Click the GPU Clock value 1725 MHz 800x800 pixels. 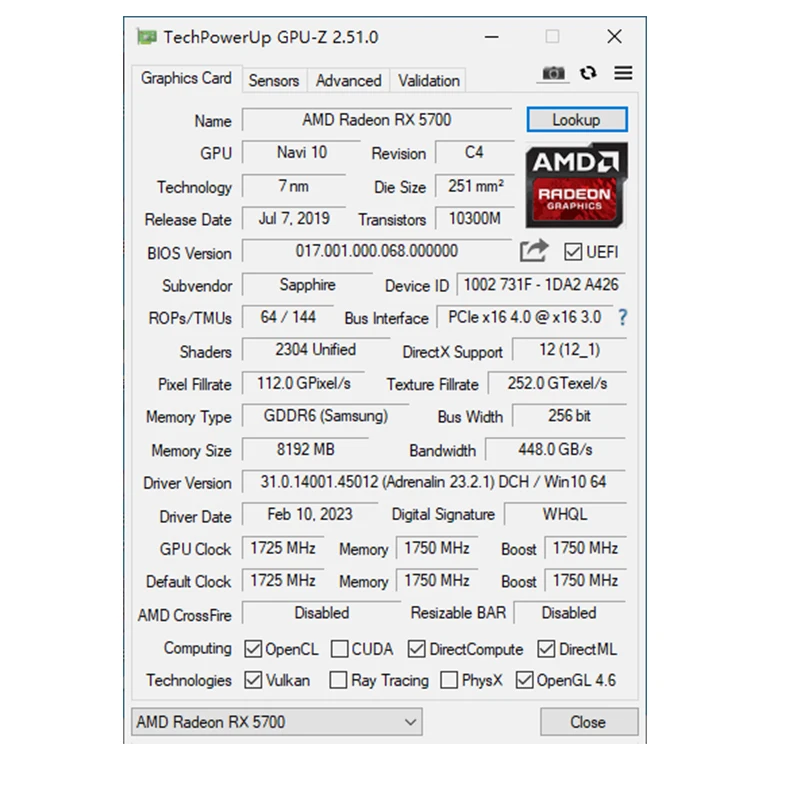coord(283,548)
